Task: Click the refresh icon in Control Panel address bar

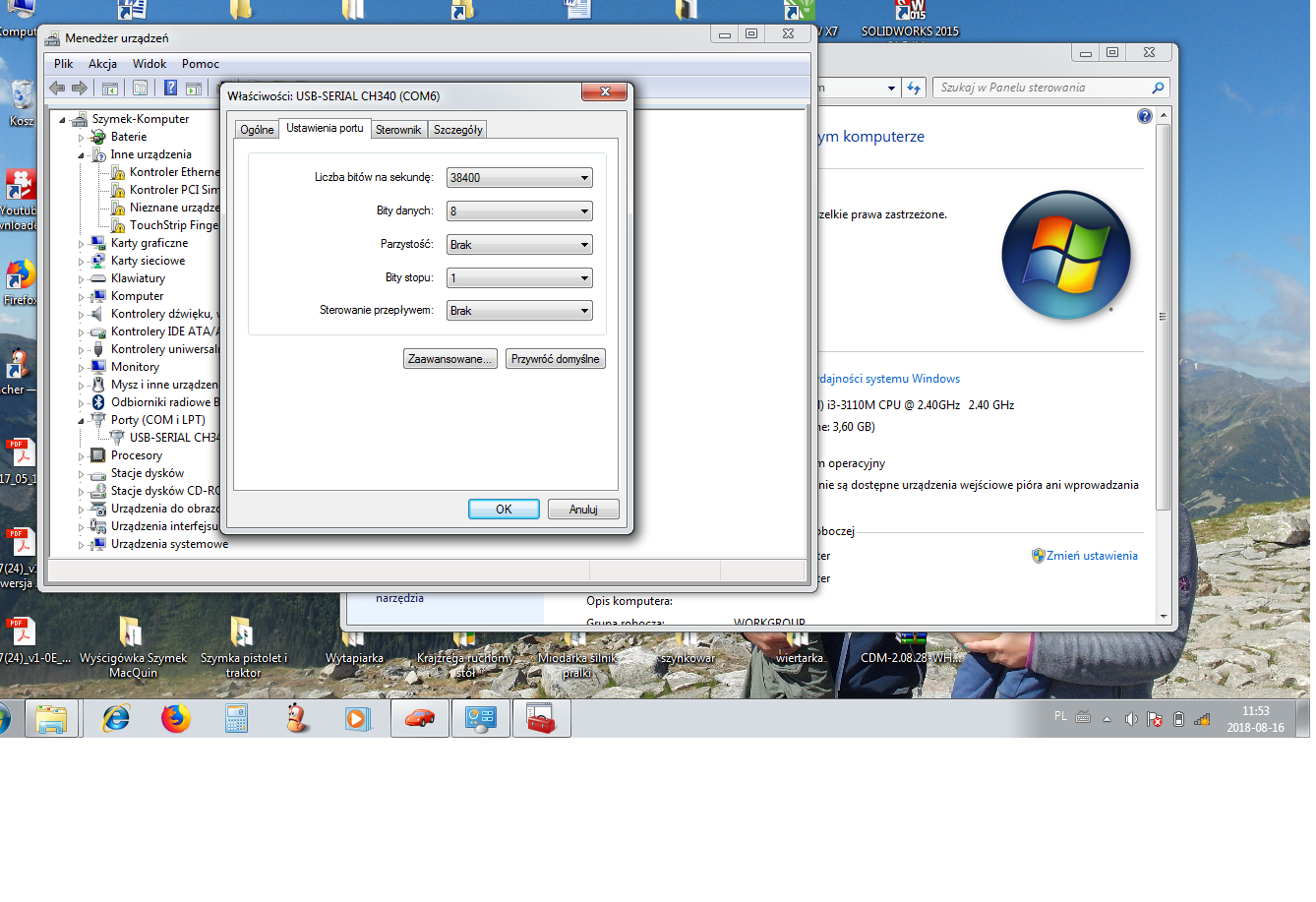Action: 914,88
